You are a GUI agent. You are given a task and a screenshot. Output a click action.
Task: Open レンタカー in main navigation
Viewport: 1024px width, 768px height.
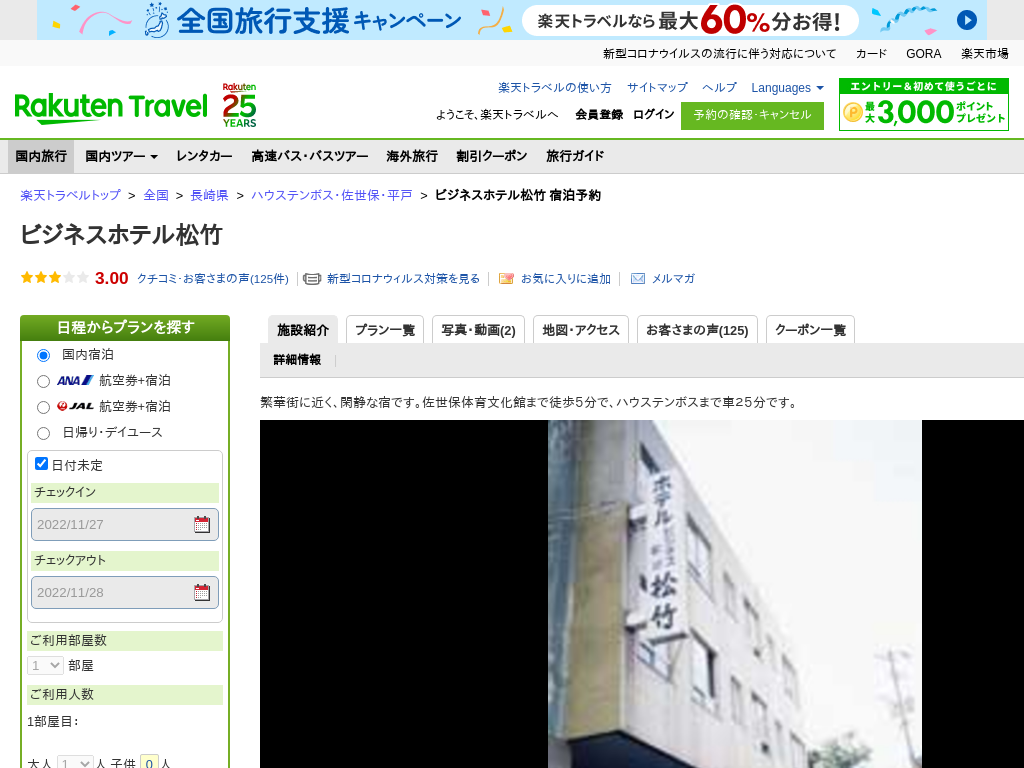tap(204, 156)
